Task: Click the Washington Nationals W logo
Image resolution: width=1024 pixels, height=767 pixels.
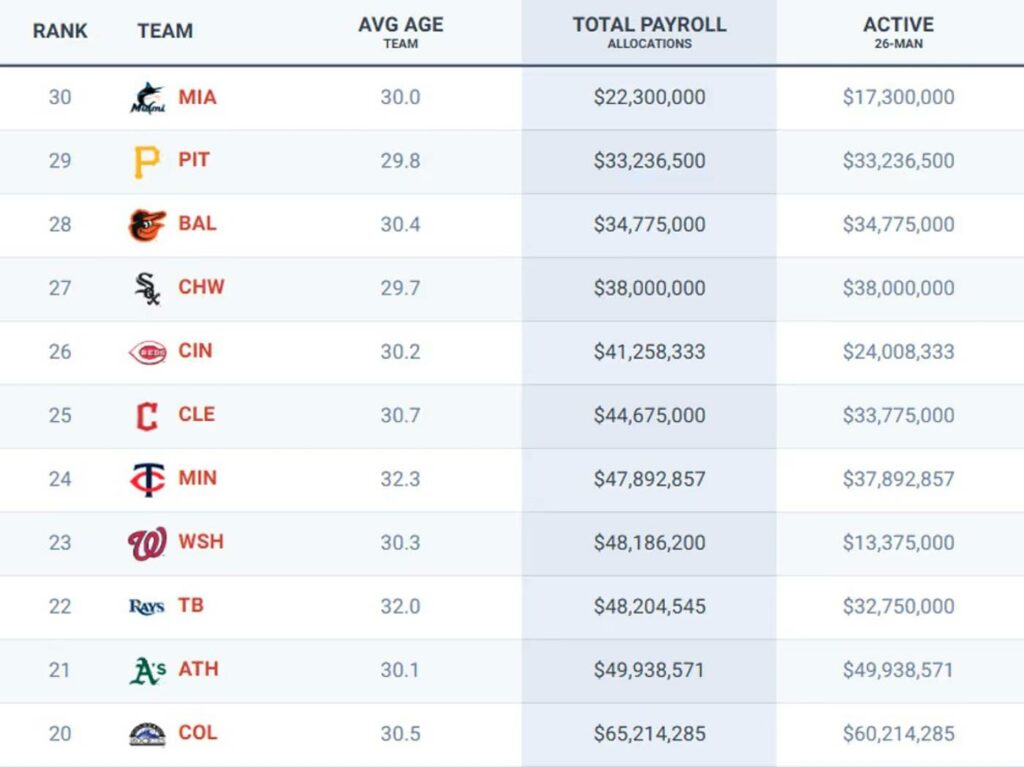Action: 147,543
